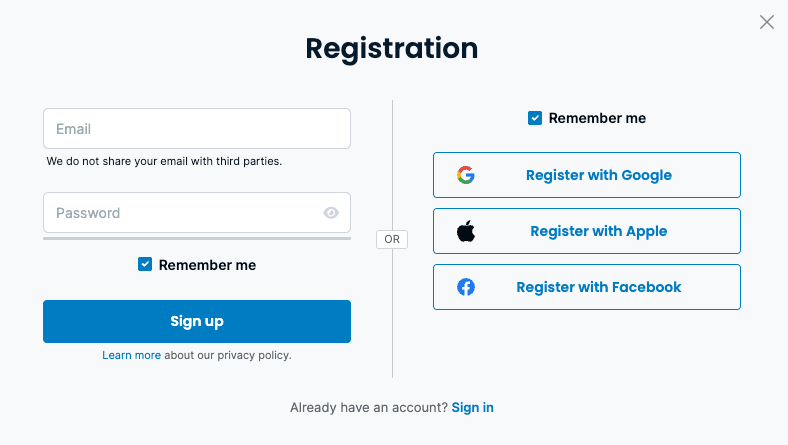Close the Registration dialog

(x=767, y=22)
